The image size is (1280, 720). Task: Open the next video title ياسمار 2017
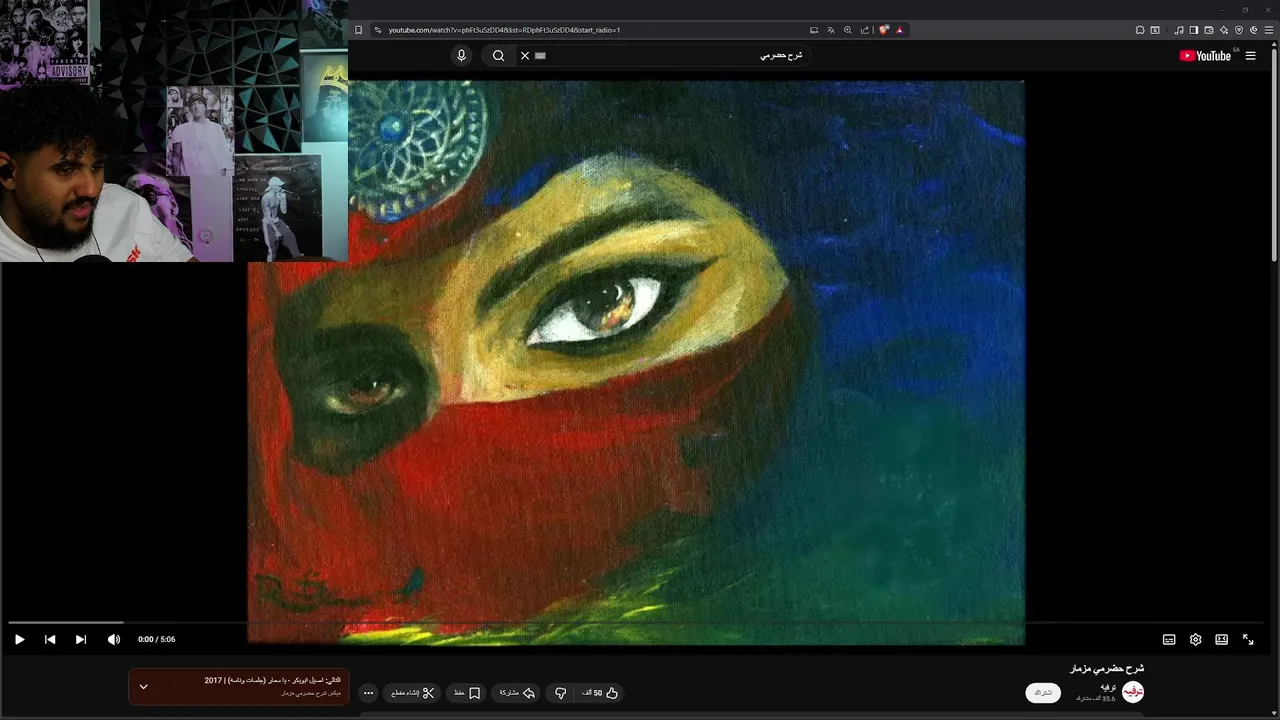point(272,680)
